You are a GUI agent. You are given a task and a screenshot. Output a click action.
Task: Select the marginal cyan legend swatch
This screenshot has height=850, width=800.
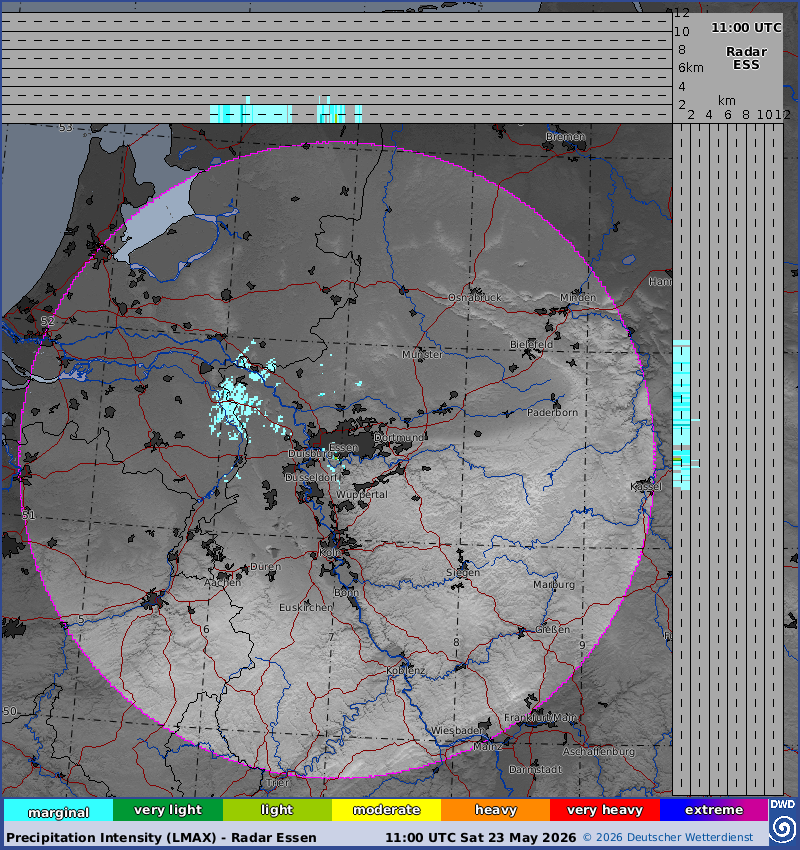click(59, 810)
